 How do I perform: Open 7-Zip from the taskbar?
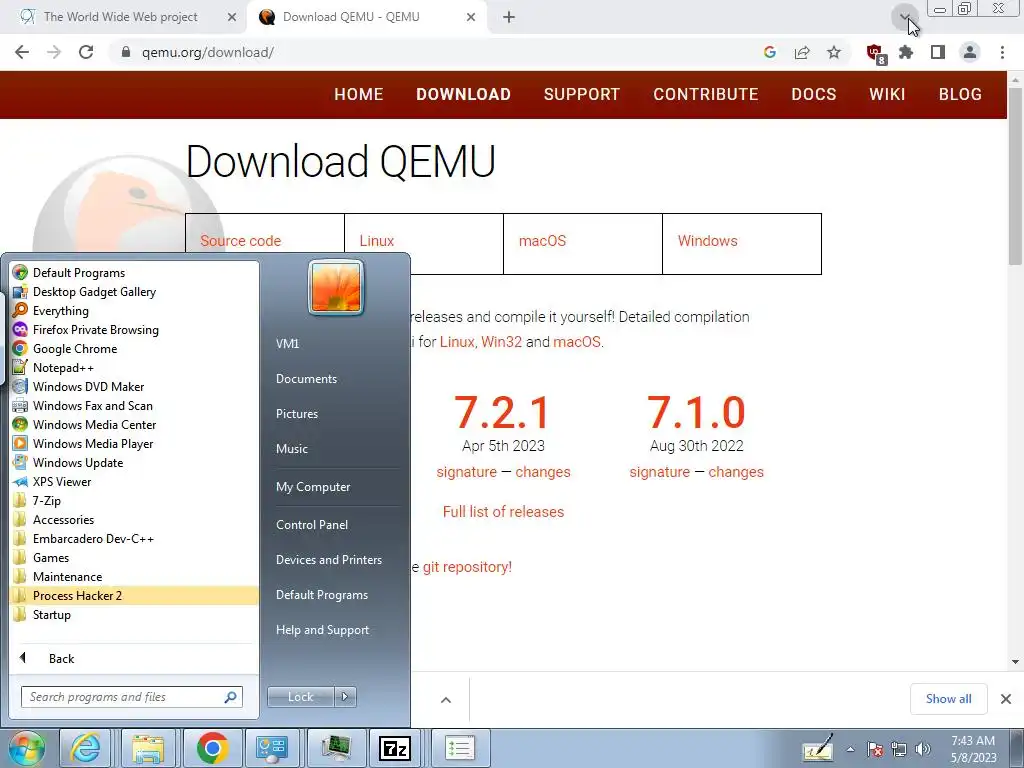click(395, 748)
